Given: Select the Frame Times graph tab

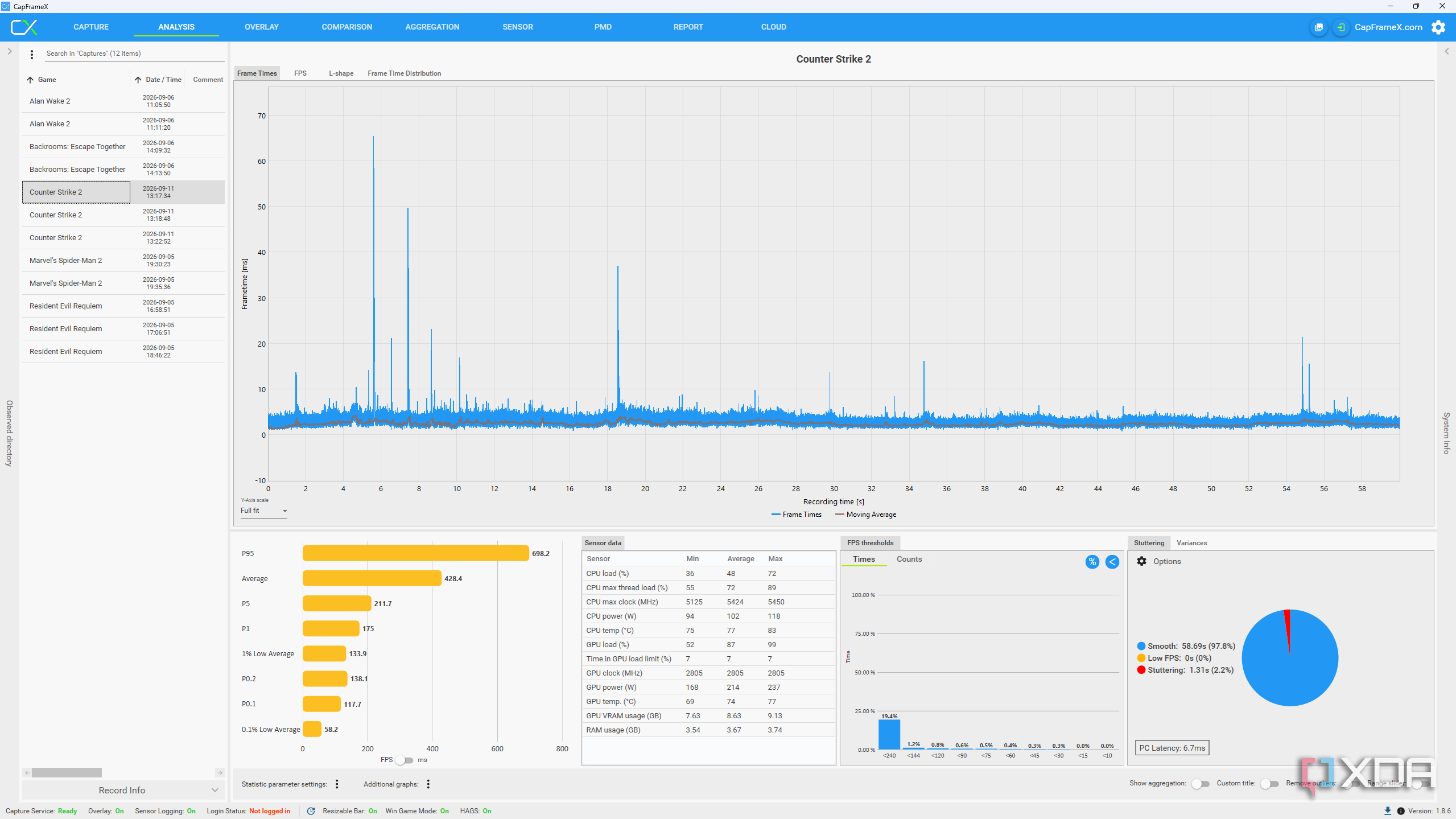Looking at the screenshot, I should 257,73.
